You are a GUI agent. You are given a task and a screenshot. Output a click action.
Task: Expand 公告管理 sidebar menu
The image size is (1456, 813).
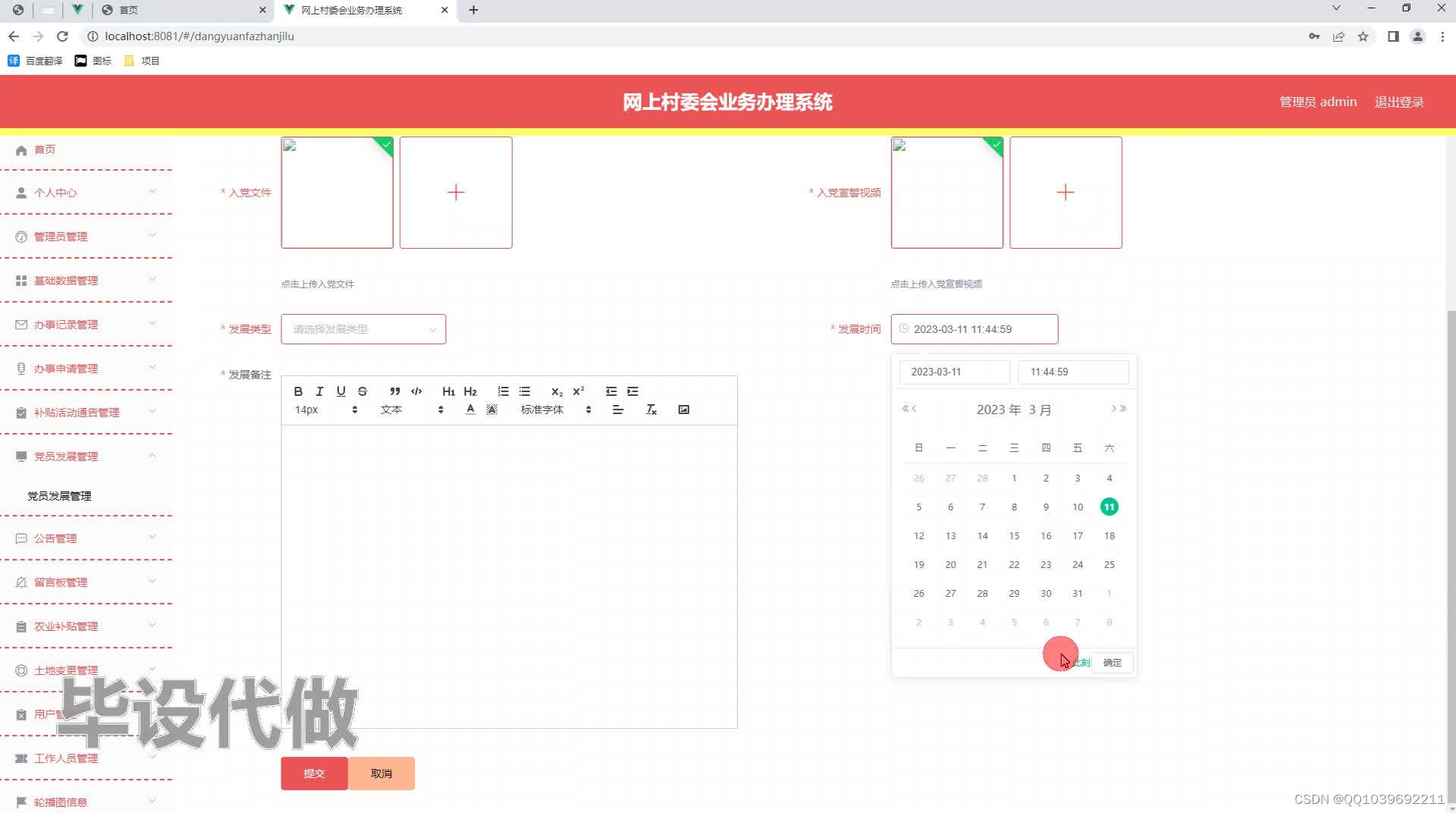(x=86, y=538)
